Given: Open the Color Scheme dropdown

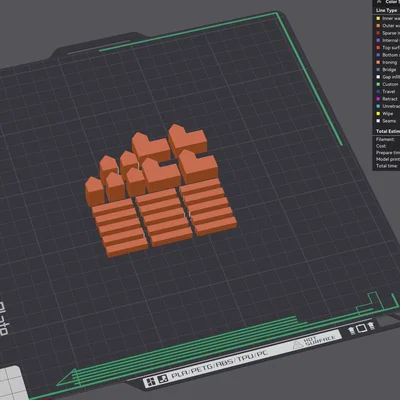Looking at the screenshot, I should click(392, 2).
